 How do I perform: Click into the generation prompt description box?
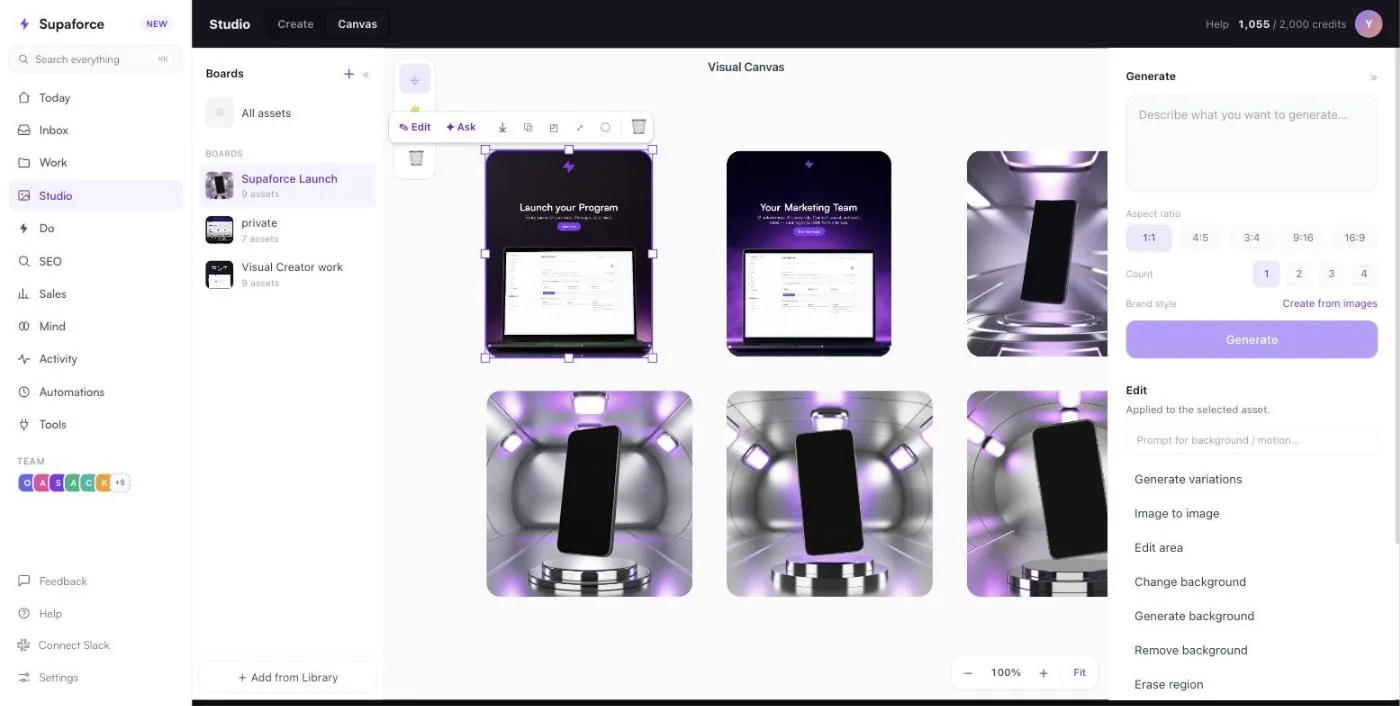(1252, 143)
